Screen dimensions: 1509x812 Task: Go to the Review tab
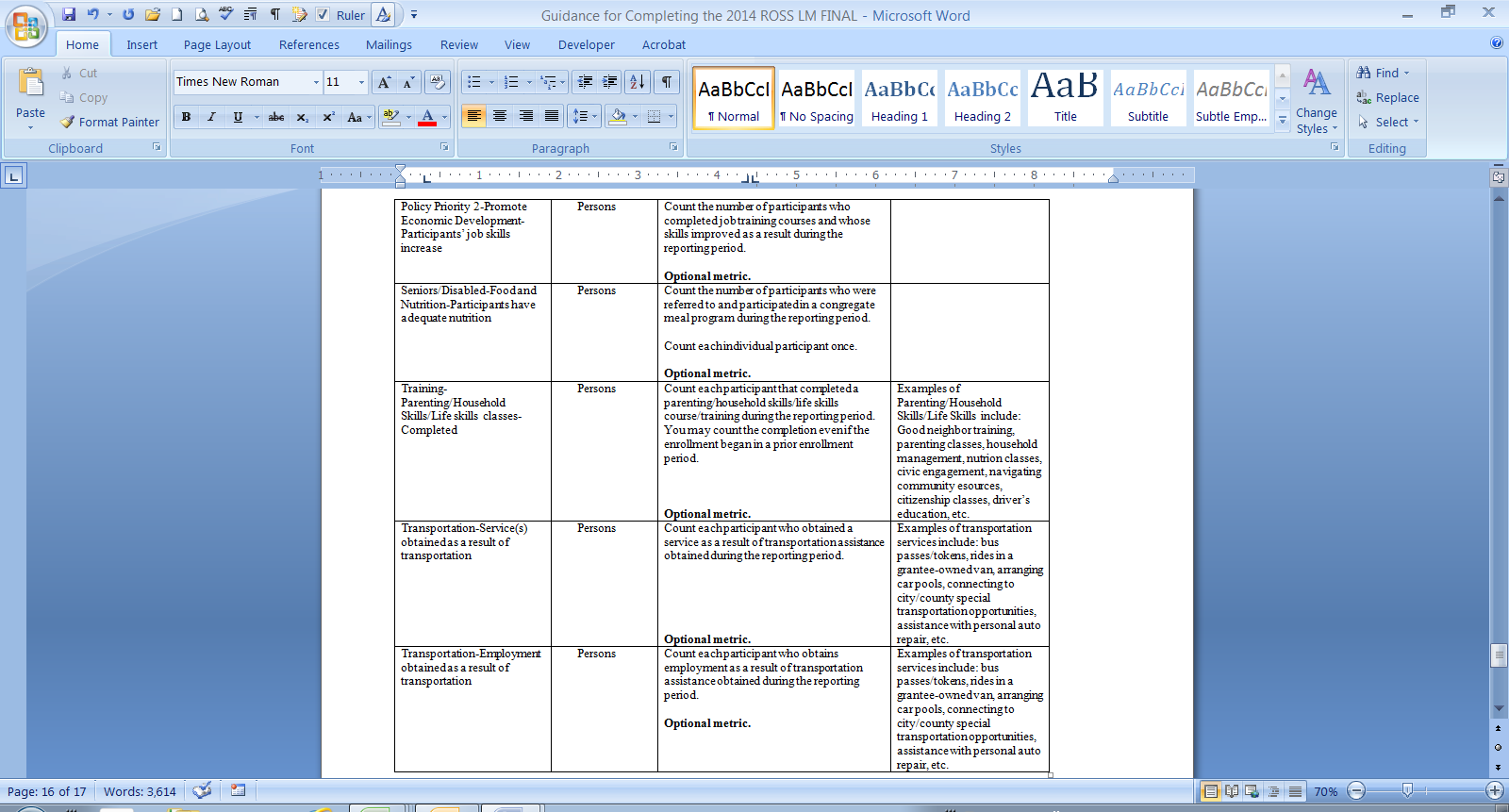pyautogui.click(x=459, y=44)
